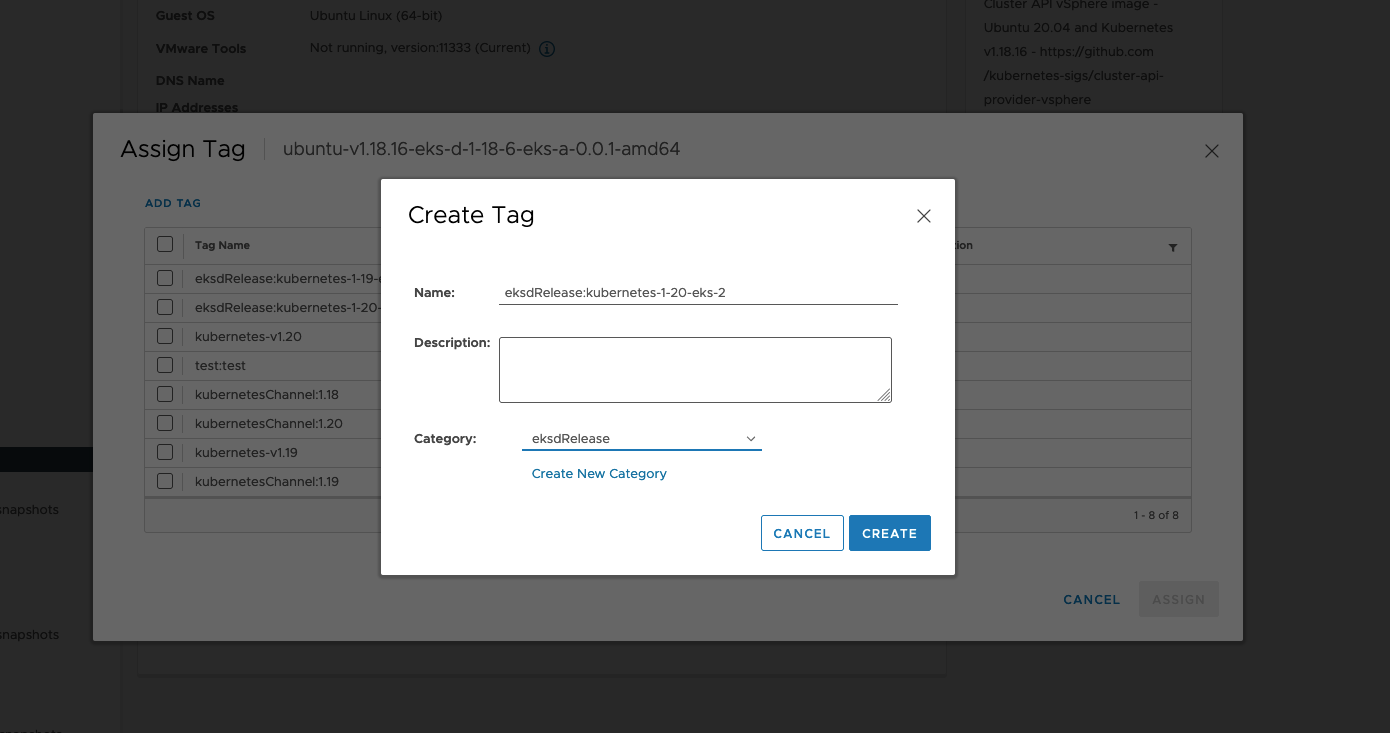Screen dimensions: 1390x733
Task: Select the test:test tag checkbox
Action: [165, 365]
